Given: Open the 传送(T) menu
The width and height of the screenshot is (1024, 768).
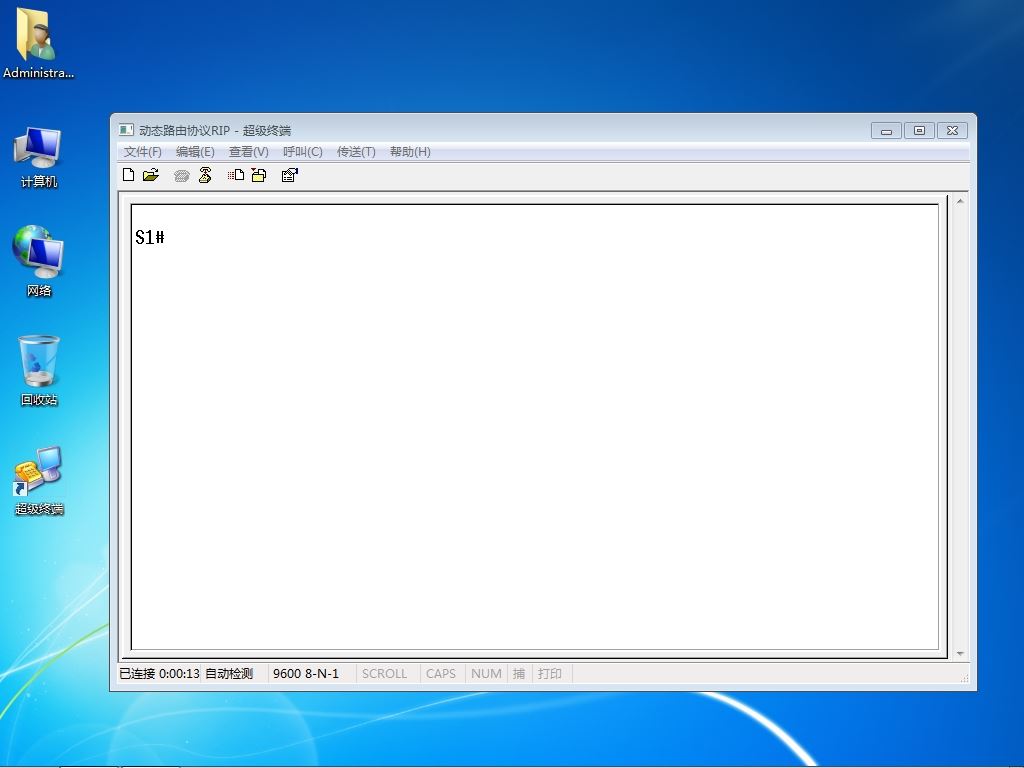Looking at the screenshot, I should pos(356,152).
